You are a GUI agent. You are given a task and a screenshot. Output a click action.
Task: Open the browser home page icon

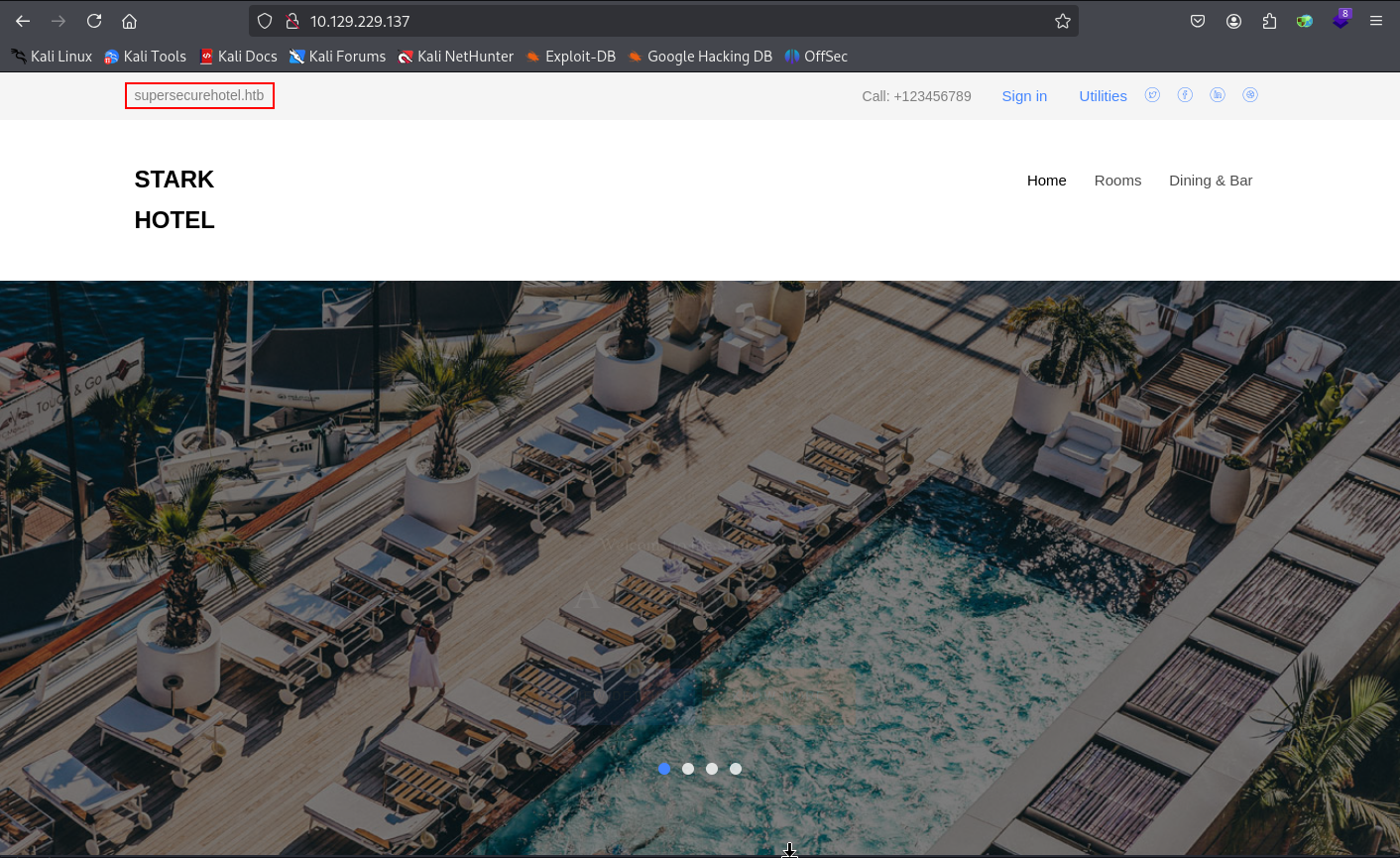[x=129, y=21]
